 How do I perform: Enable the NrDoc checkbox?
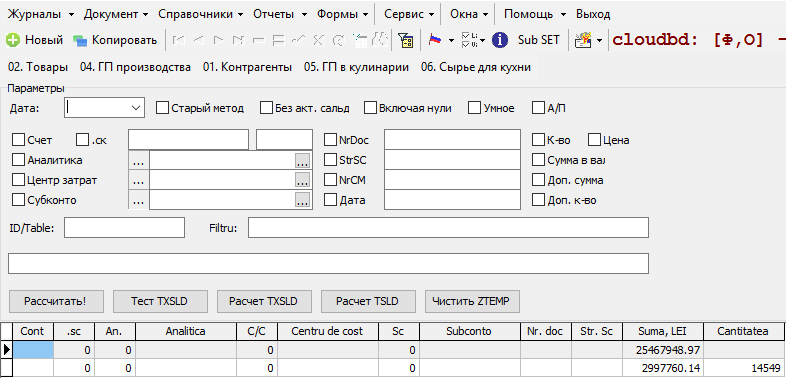[330, 140]
